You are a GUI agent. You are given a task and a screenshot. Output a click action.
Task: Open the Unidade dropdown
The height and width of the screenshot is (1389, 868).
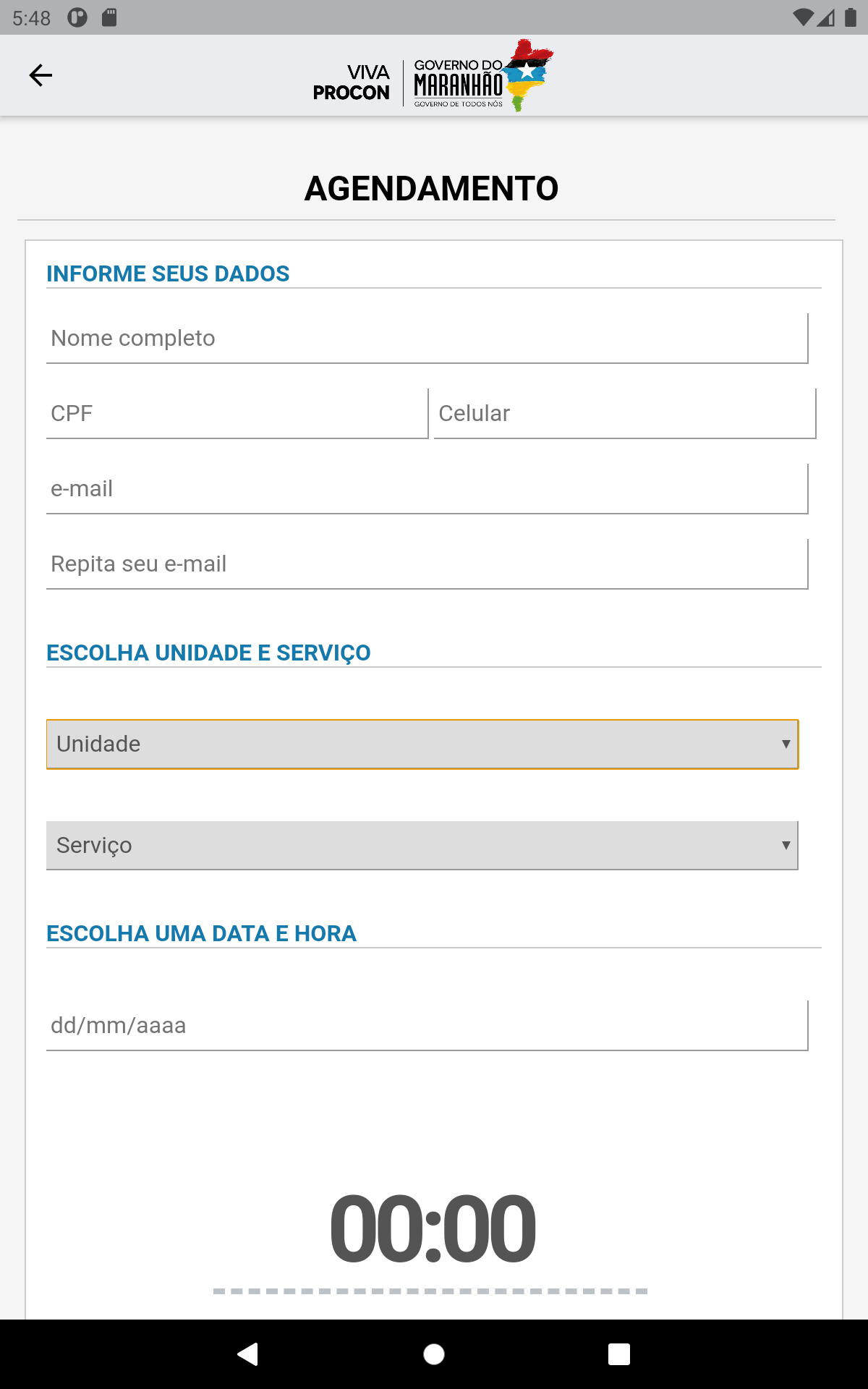pyautogui.click(x=422, y=744)
